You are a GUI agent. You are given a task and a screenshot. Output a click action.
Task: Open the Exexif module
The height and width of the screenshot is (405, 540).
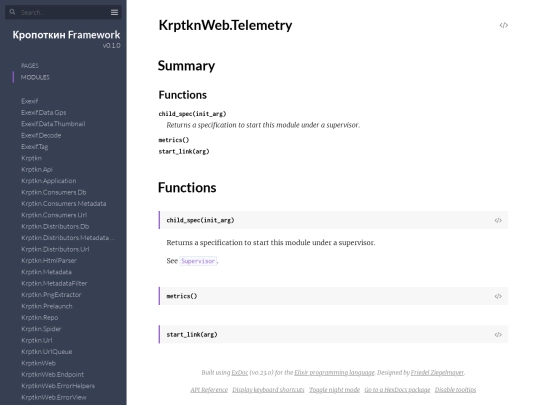pos(30,101)
